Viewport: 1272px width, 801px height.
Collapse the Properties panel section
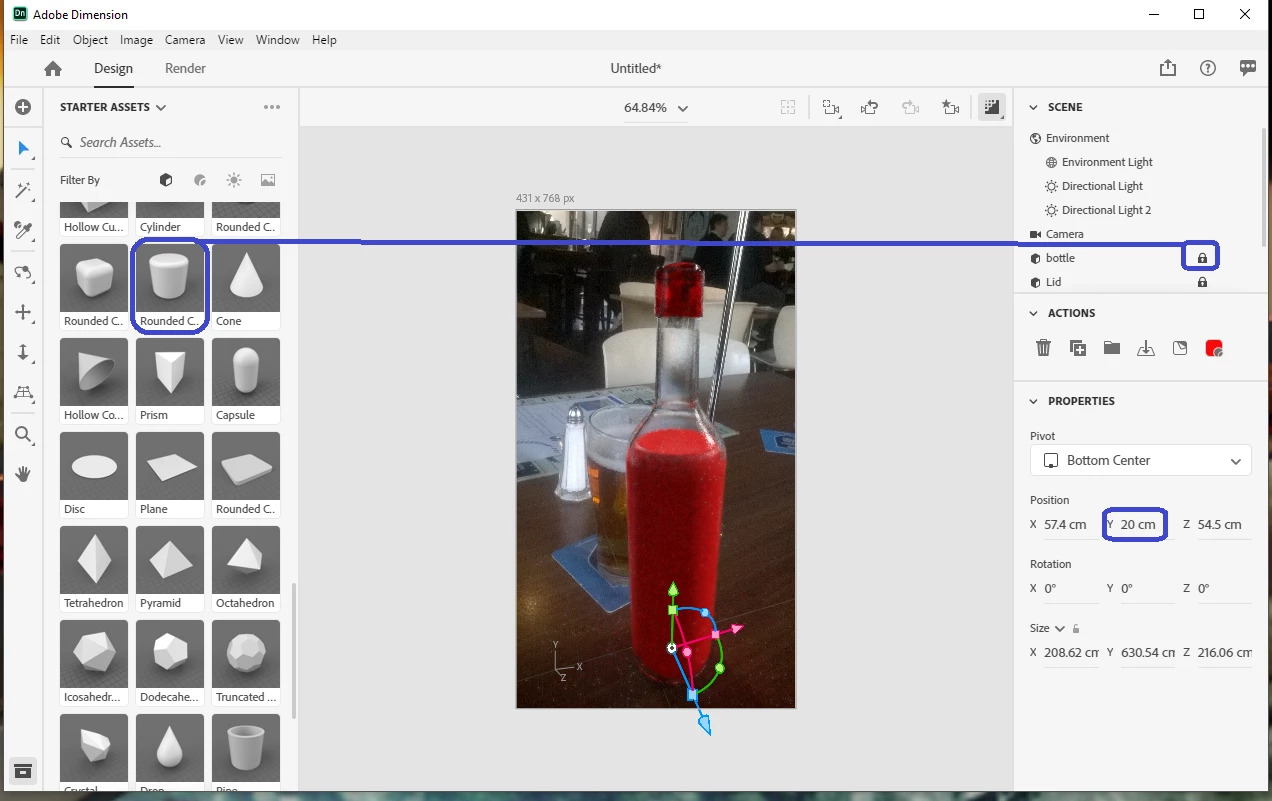point(1034,401)
